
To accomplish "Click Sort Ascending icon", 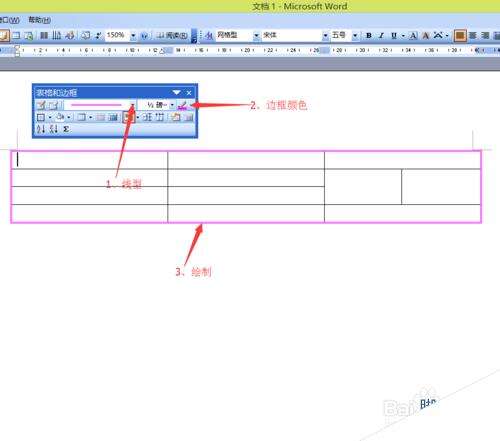I will coord(41,129).
